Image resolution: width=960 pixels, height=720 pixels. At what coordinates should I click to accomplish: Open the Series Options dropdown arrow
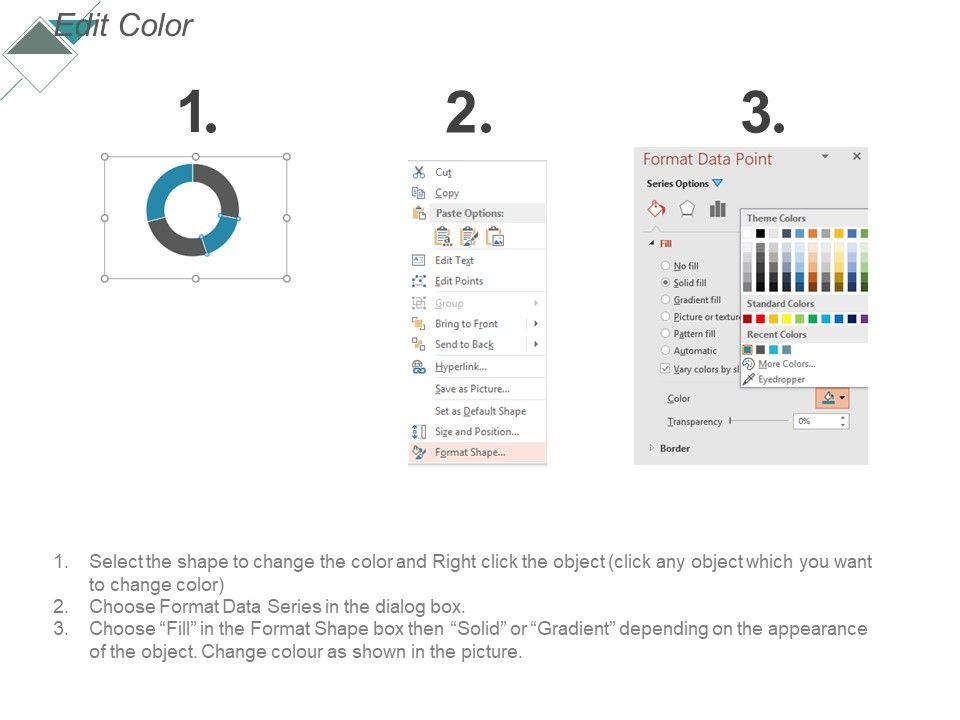[717, 184]
